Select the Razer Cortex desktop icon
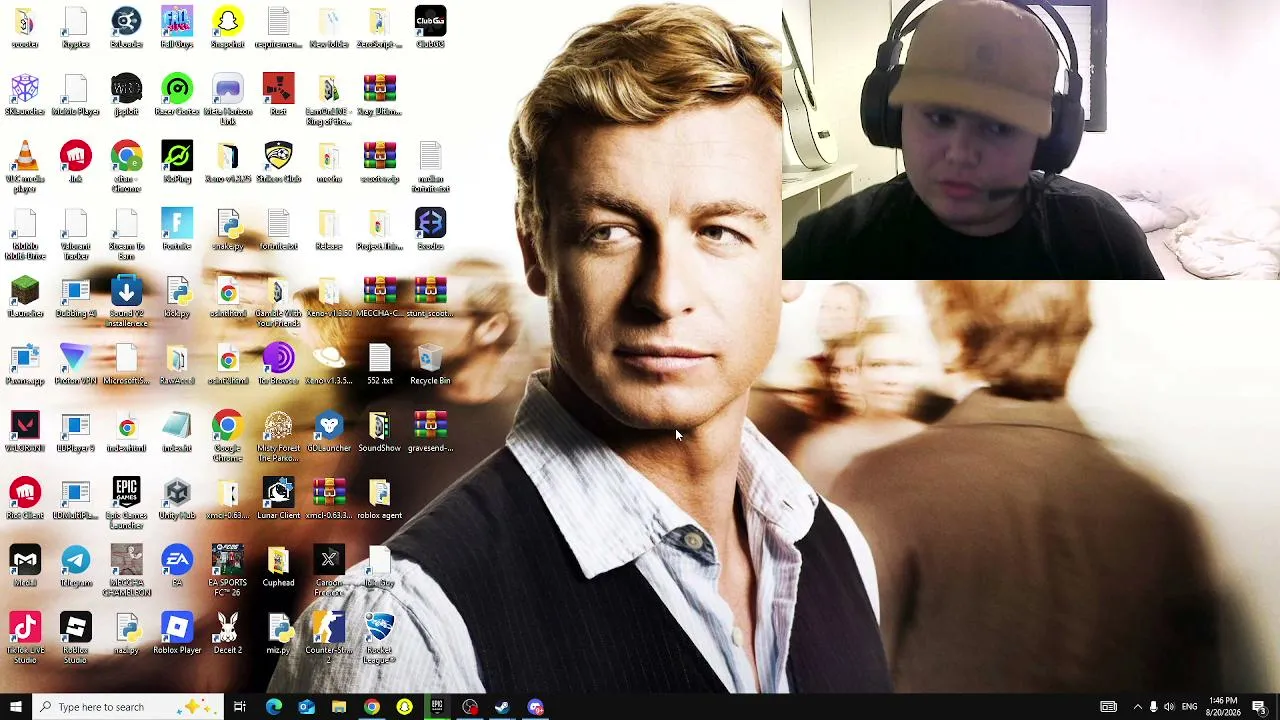 [x=177, y=95]
